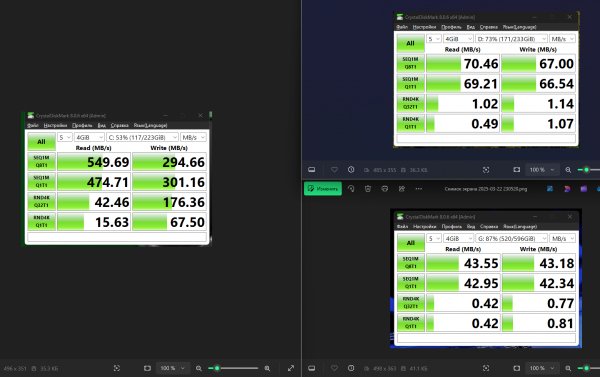
Task: Run the RND4K Q32T1 test in D: benchmark
Action: pos(410,103)
